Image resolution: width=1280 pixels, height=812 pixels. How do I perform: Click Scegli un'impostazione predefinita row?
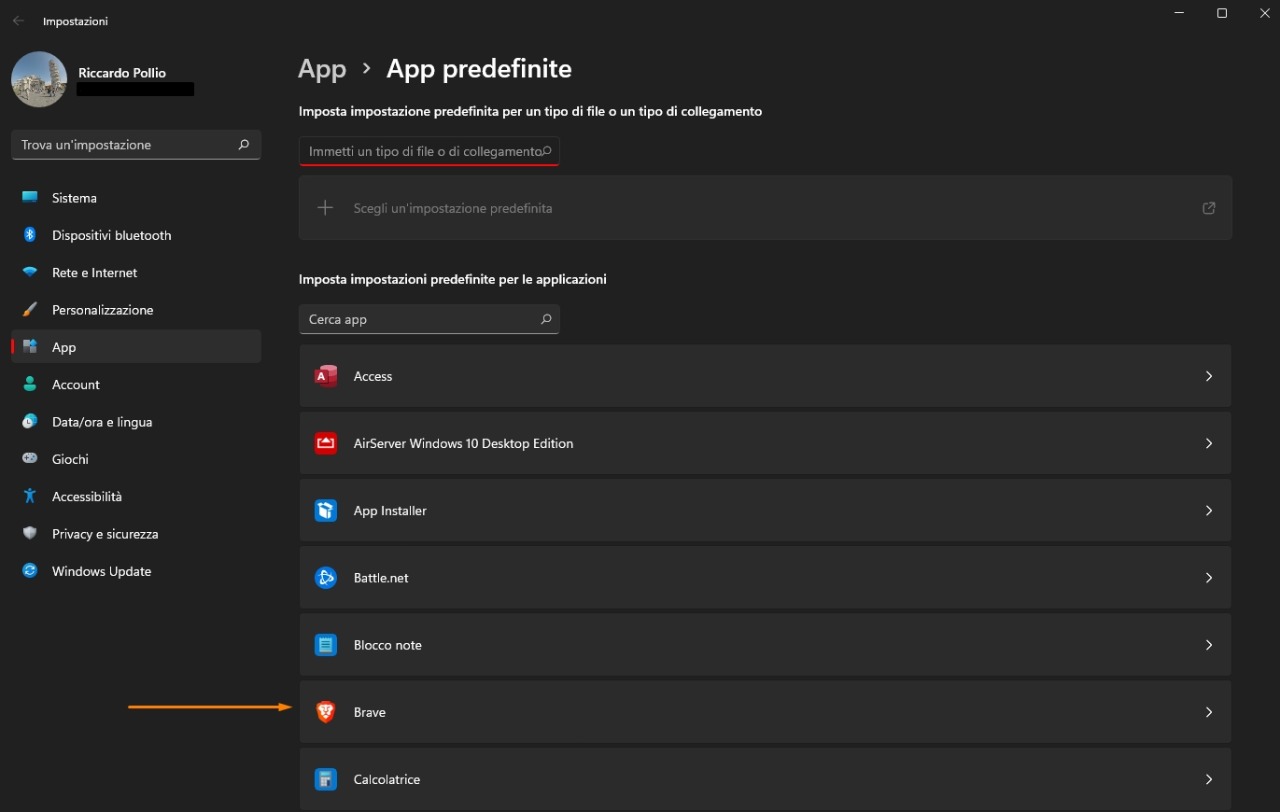pos(765,208)
